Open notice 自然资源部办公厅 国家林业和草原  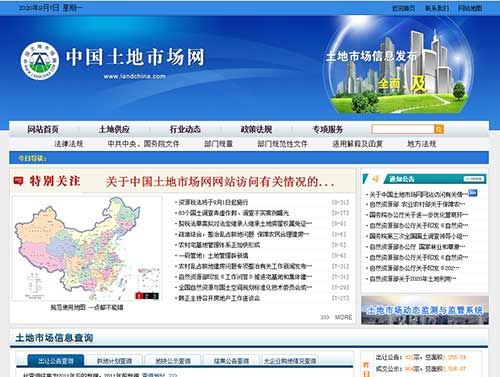pyautogui.click(x=417, y=247)
